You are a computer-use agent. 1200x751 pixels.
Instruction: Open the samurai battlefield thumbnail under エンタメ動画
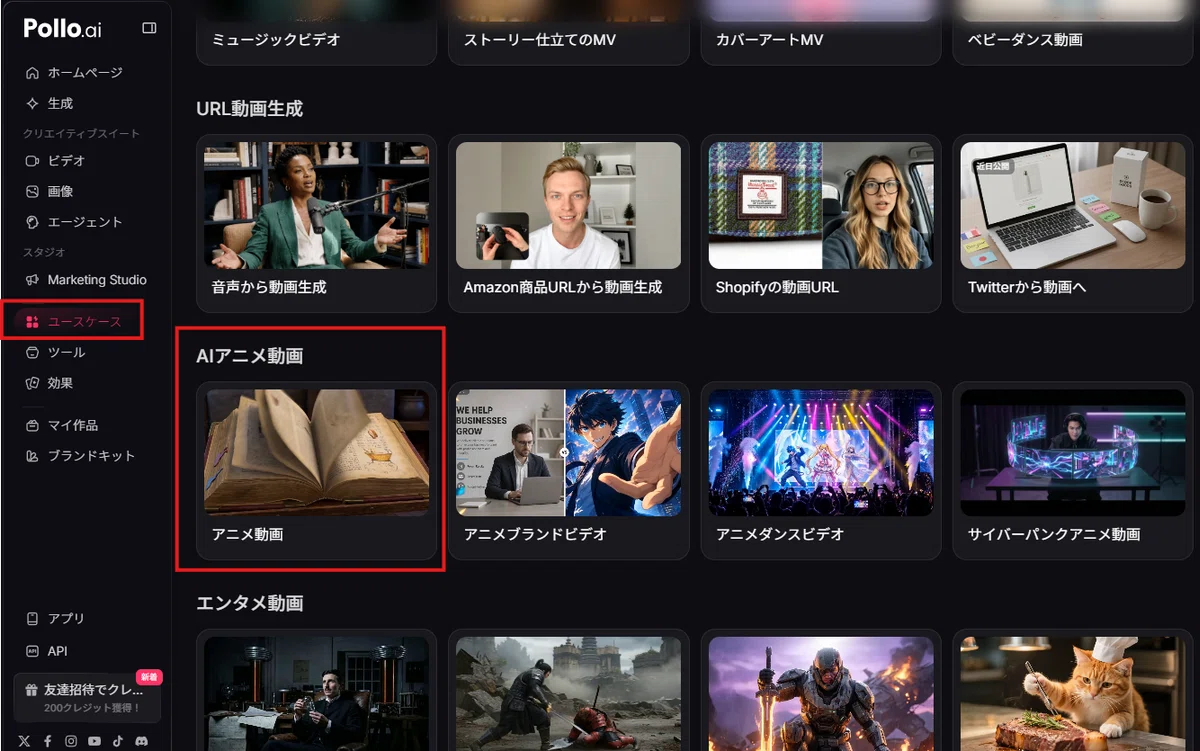[x=568, y=694]
